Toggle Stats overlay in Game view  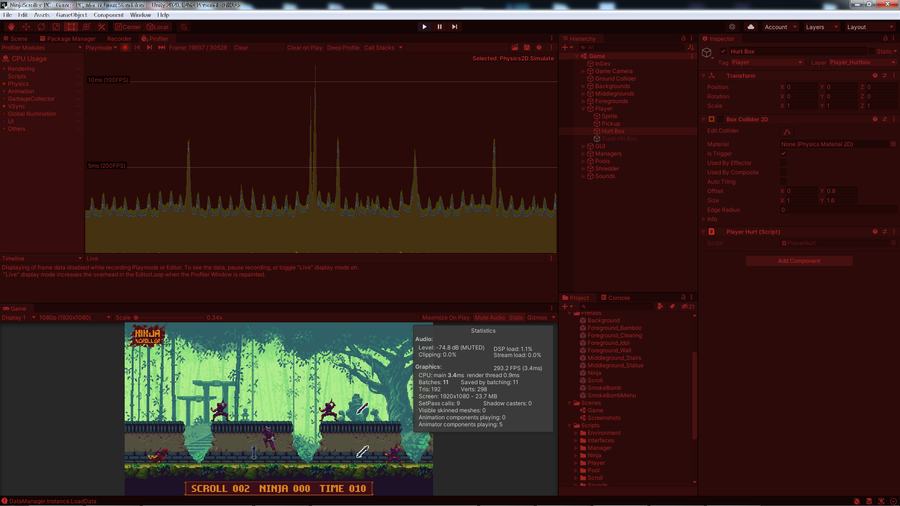[515, 318]
